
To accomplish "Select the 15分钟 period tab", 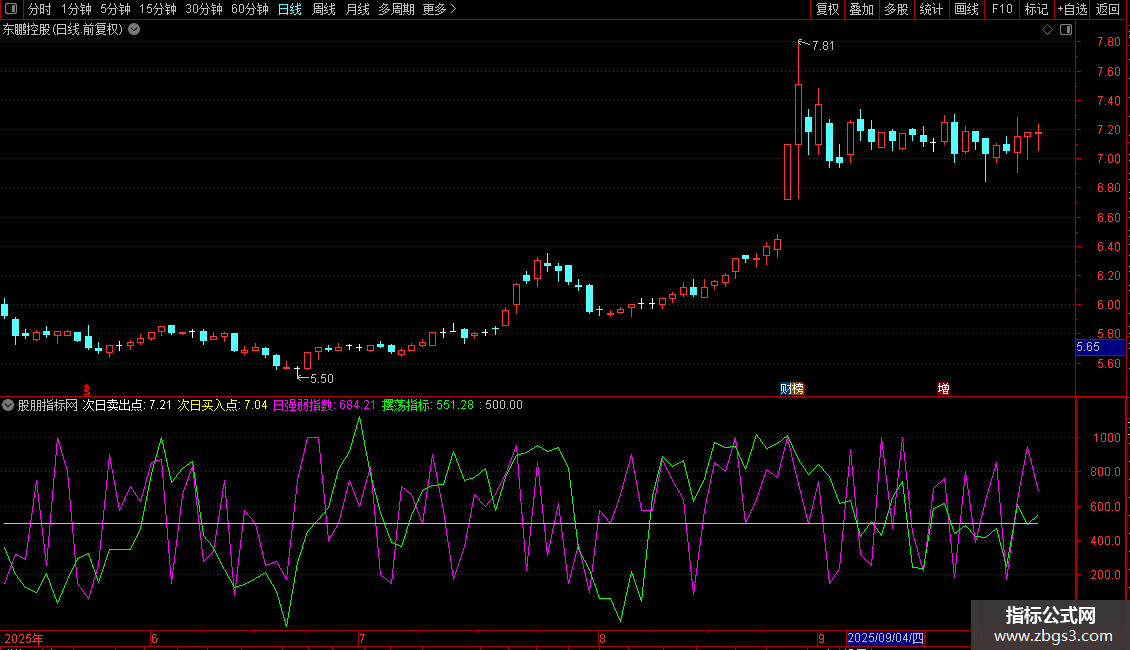I will pos(157,9).
